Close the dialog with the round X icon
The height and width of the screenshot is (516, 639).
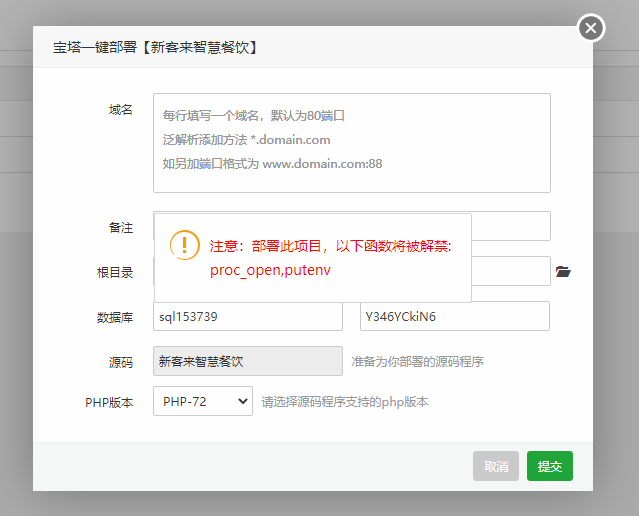point(591,28)
